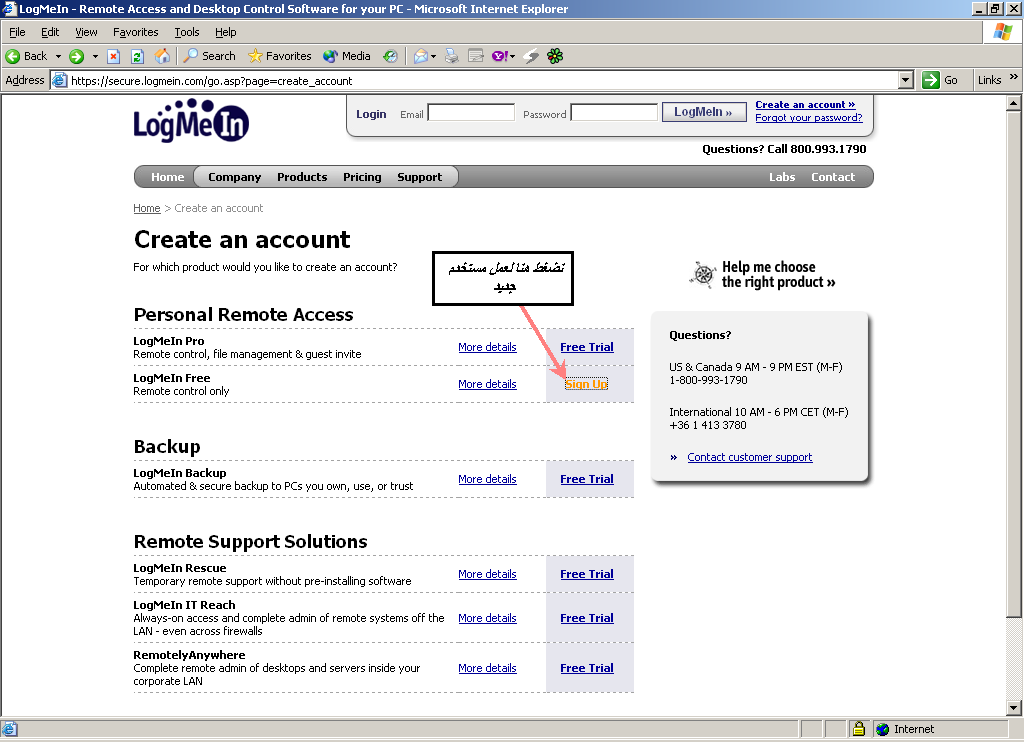
Task: Click the Internet Explorer icon in title bar
Action: pyautogui.click(x=9, y=8)
